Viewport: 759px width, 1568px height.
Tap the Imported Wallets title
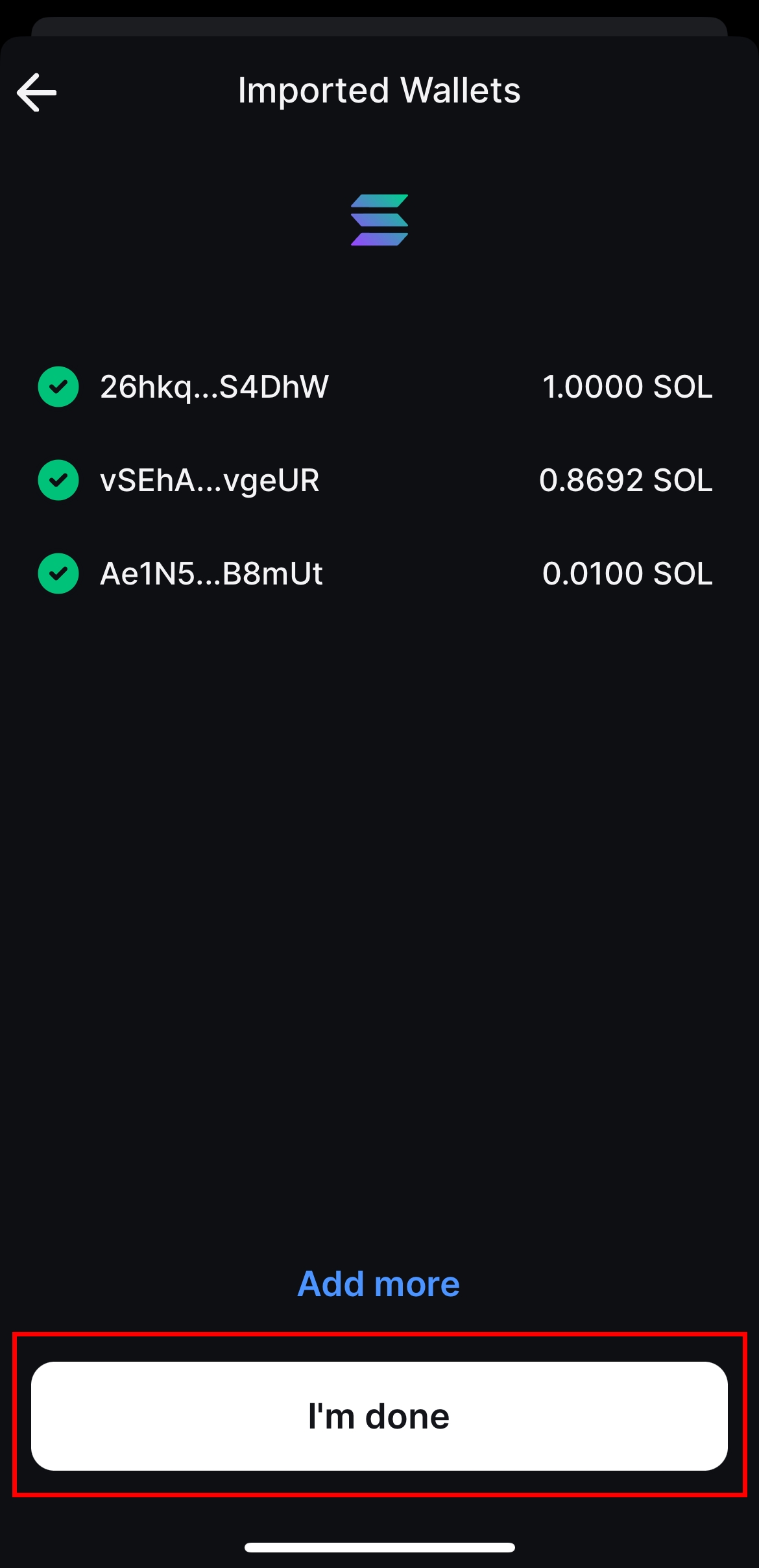(379, 90)
